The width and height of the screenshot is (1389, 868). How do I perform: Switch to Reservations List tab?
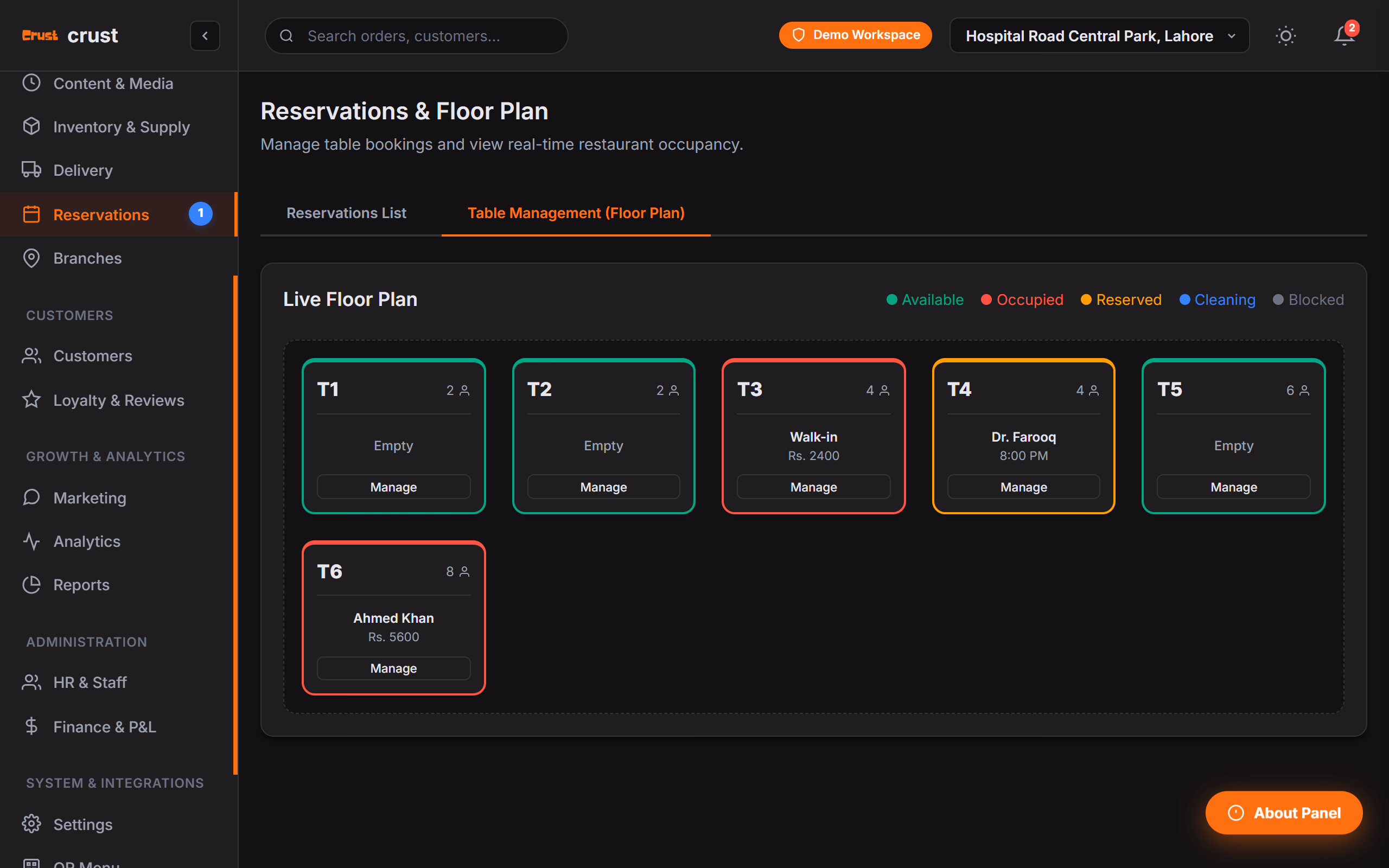tap(346, 213)
